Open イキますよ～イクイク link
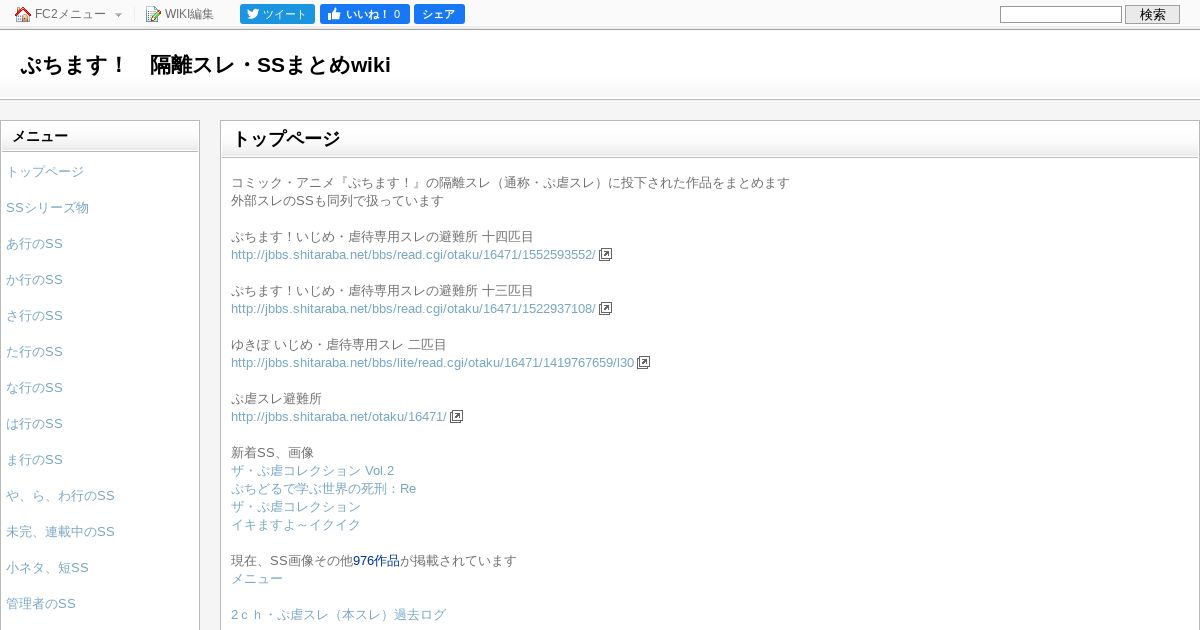The height and width of the screenshot is (630, 1200). 296,525
